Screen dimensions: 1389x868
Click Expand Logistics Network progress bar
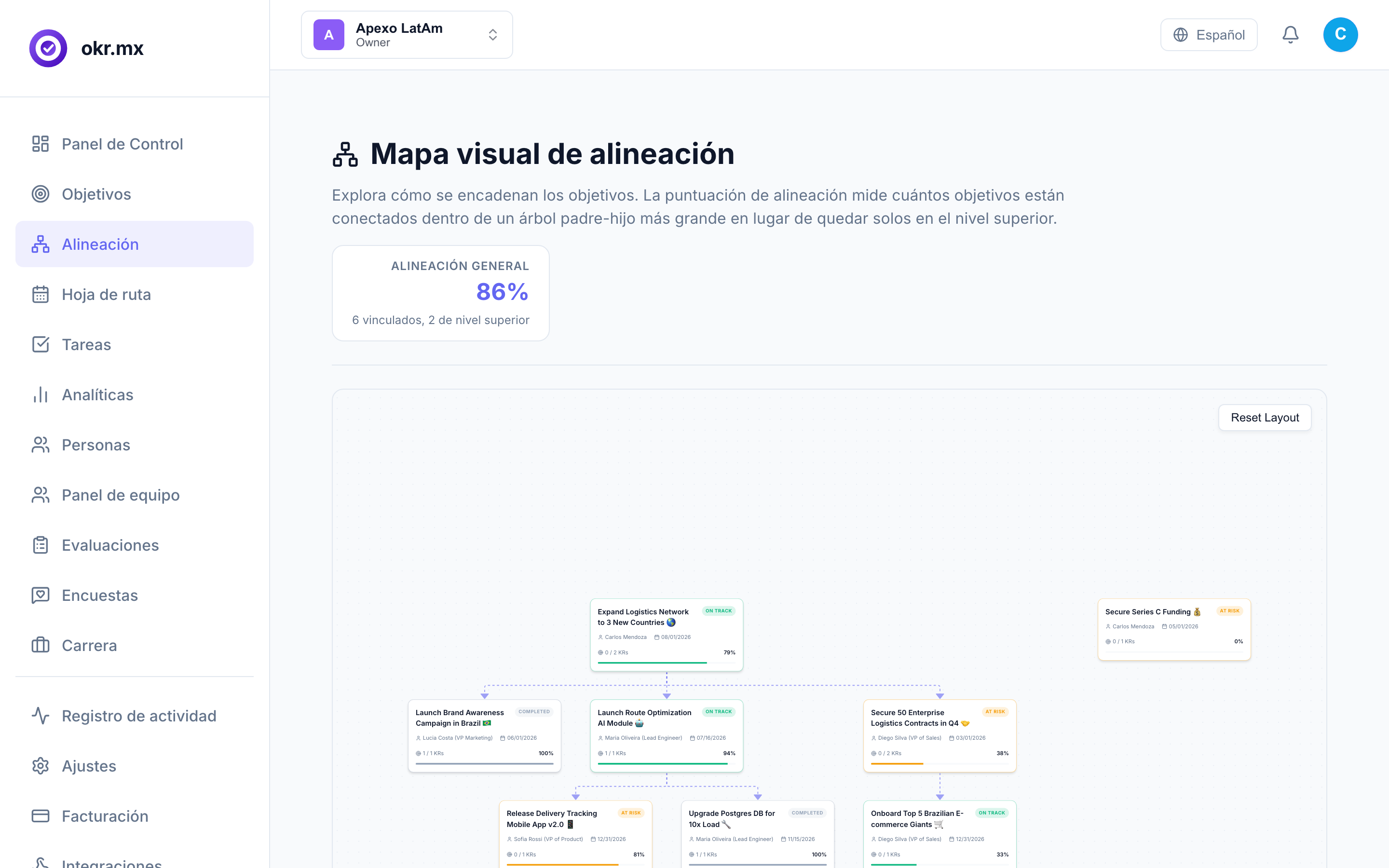tap(667, 663)
